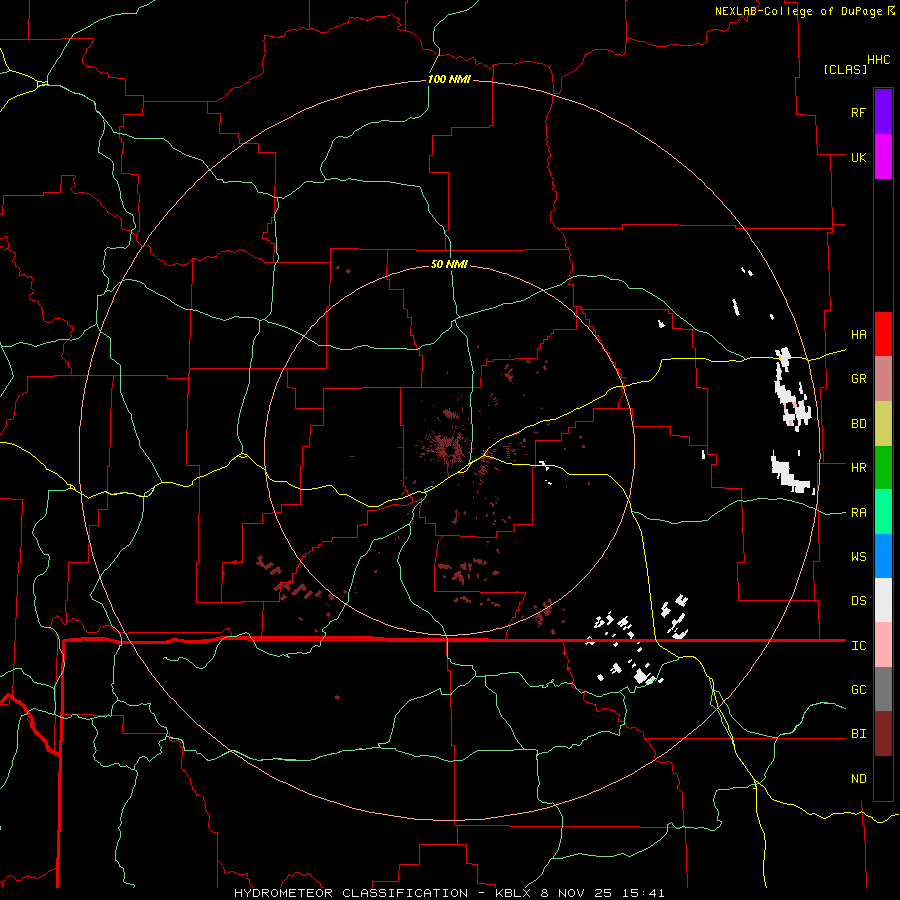The height and width of the screenshot is (900, 900).
Task: Click the HA red legend swatch
Action: coord(883,334)
